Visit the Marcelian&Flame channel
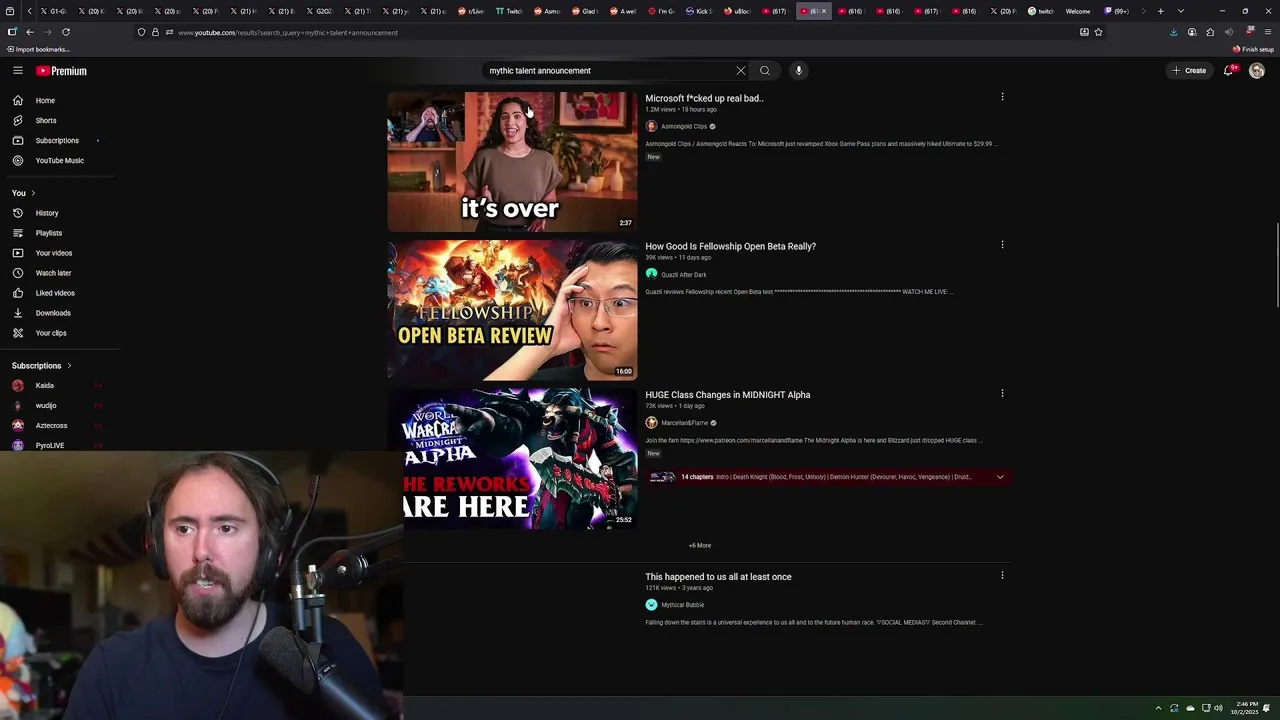 [685, 423]
